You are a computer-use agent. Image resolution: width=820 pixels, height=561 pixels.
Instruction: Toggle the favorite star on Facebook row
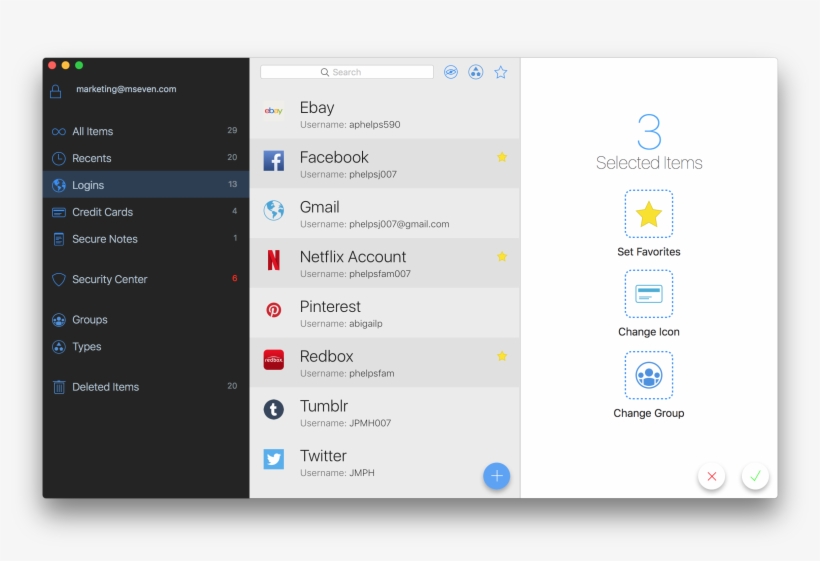tap(502, 157)
